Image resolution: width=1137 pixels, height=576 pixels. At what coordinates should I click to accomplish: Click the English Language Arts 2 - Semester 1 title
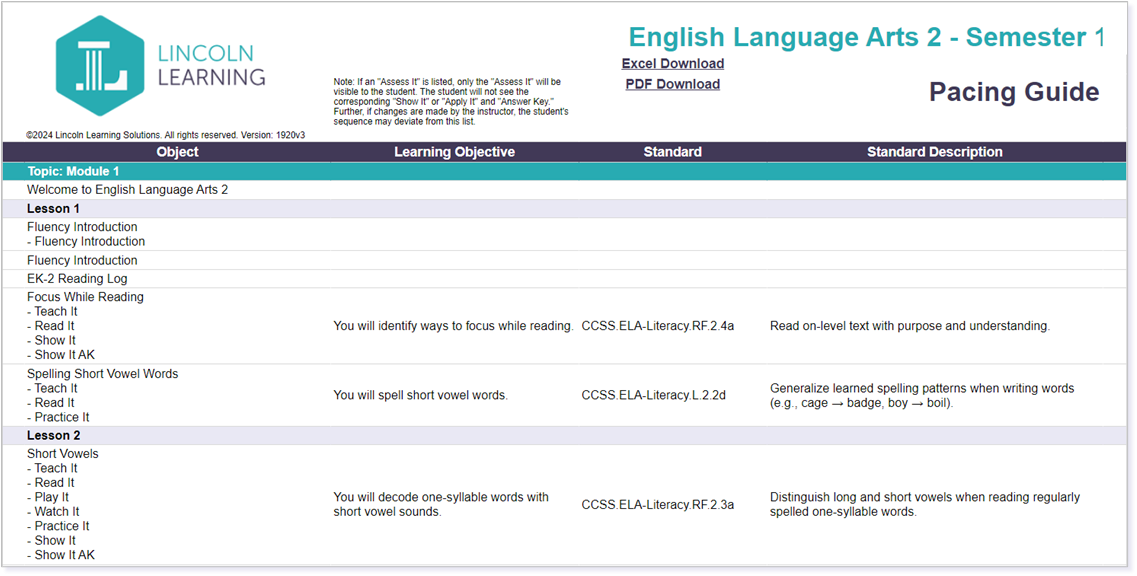[866, 38]
